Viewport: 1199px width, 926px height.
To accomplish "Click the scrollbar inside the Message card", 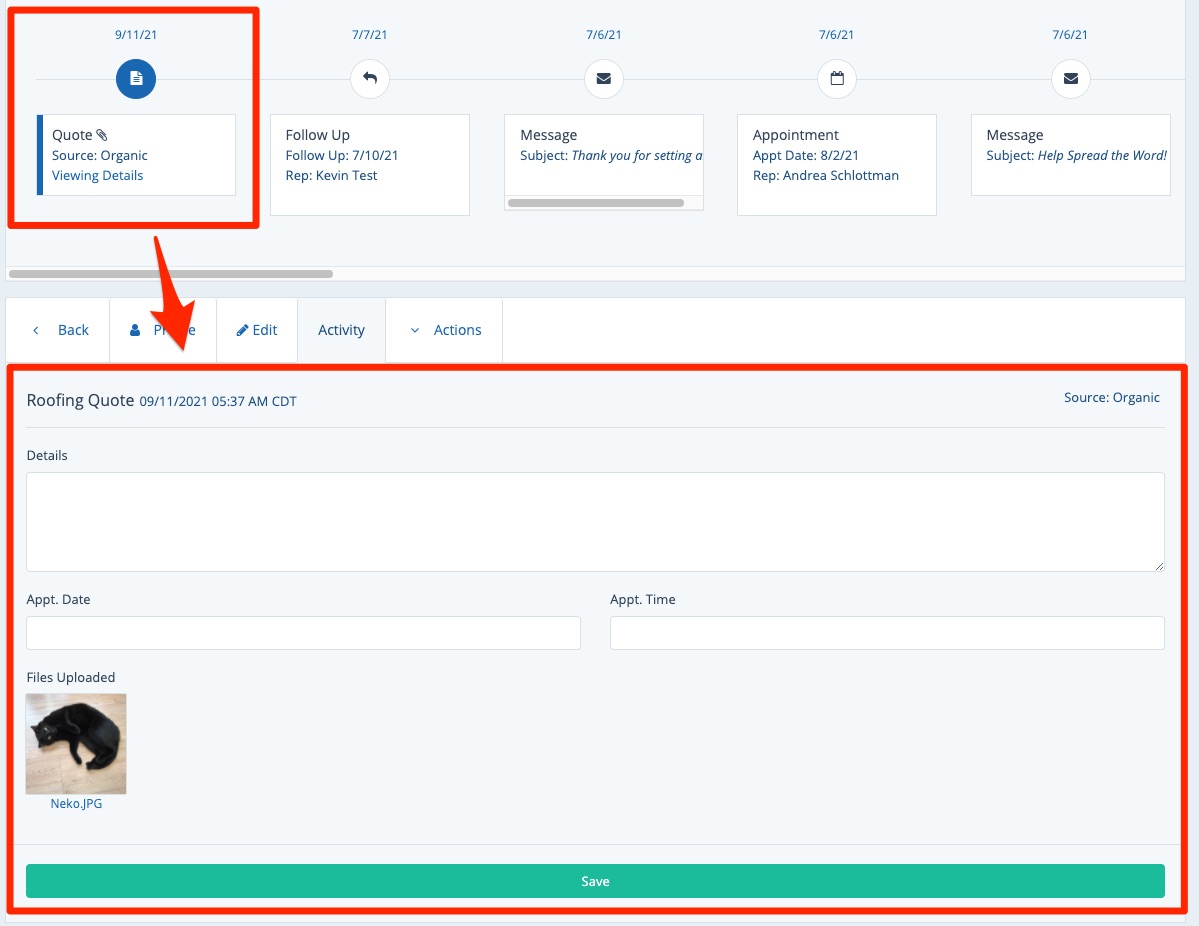I will [x=596, y=203].
